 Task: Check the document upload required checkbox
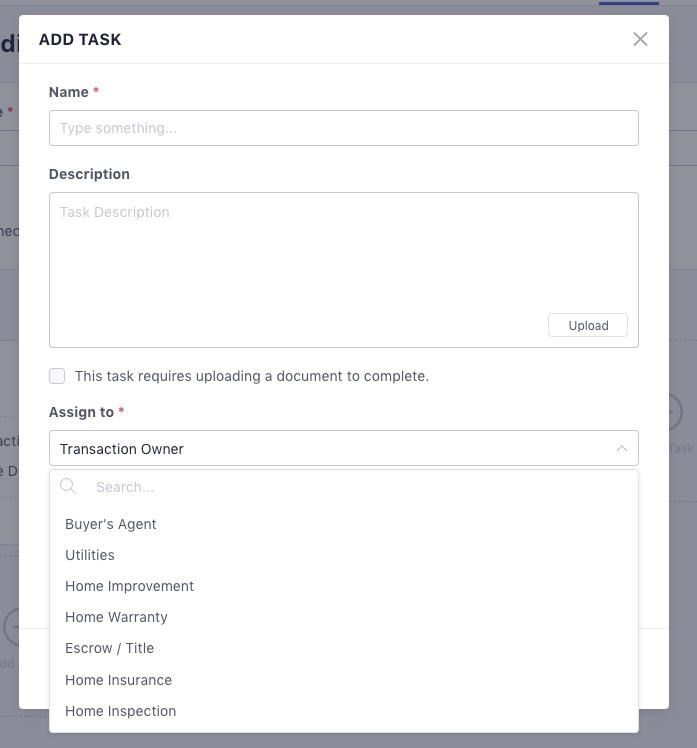click(57, 376)
